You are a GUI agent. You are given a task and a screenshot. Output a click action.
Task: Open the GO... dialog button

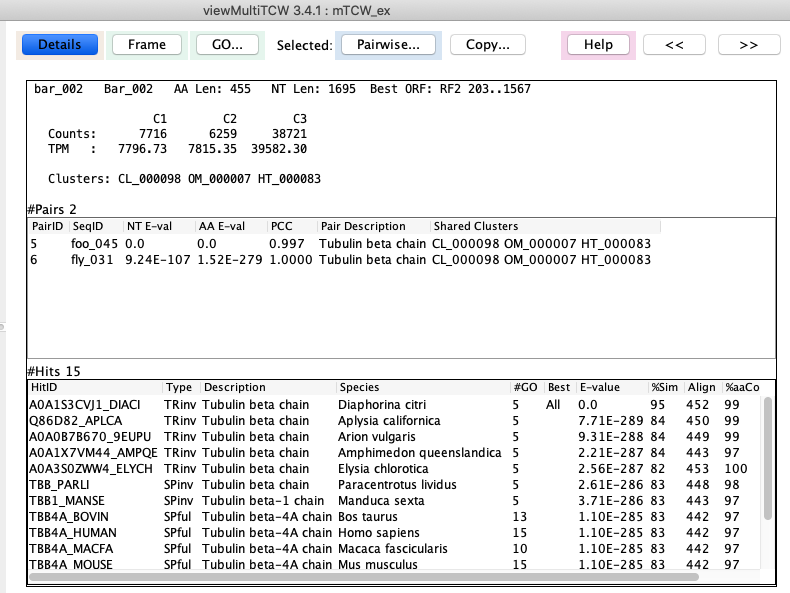pos(227,45)
